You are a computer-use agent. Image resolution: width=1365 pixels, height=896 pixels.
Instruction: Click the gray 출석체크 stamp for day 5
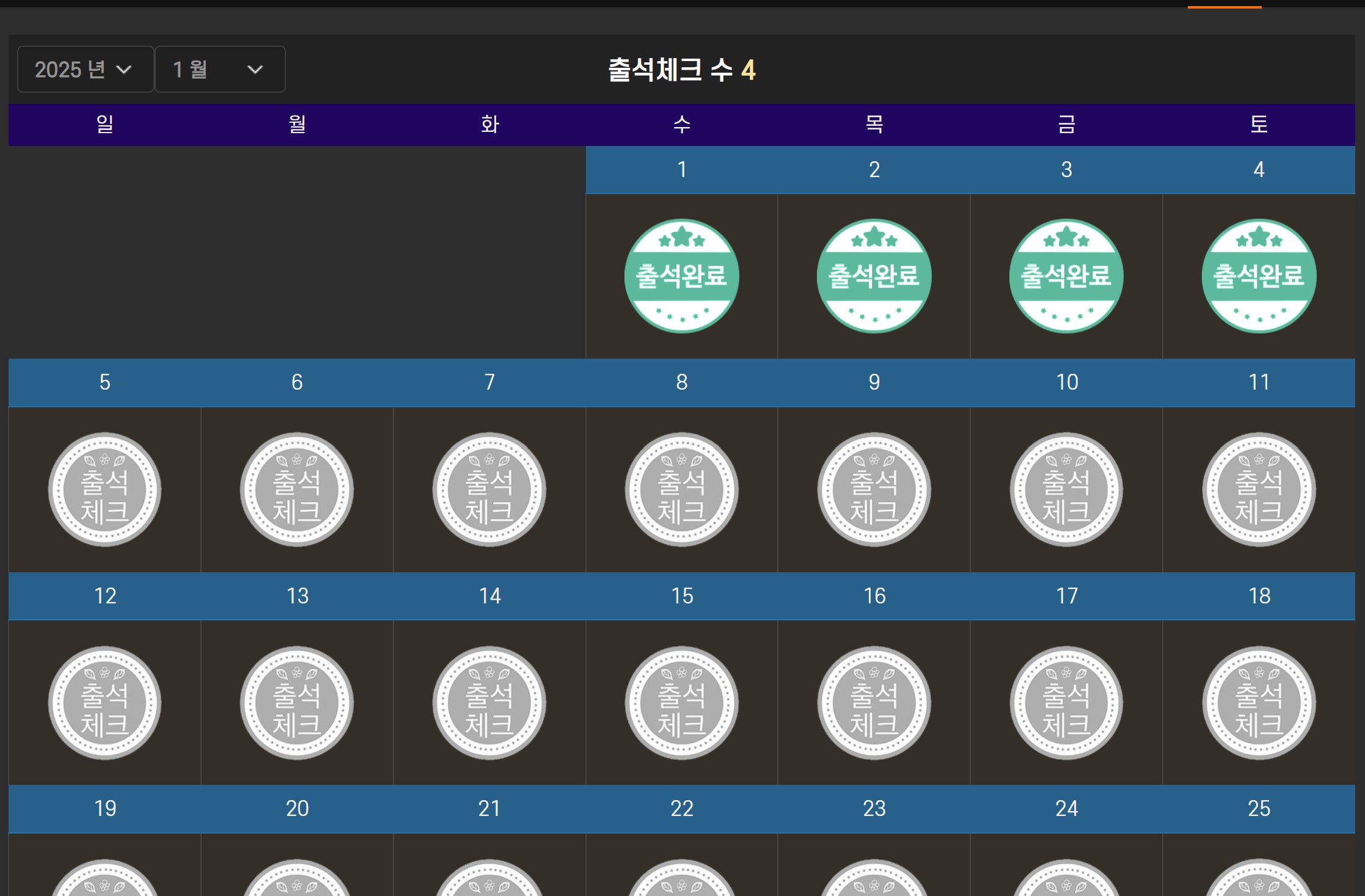coord(104,489)
